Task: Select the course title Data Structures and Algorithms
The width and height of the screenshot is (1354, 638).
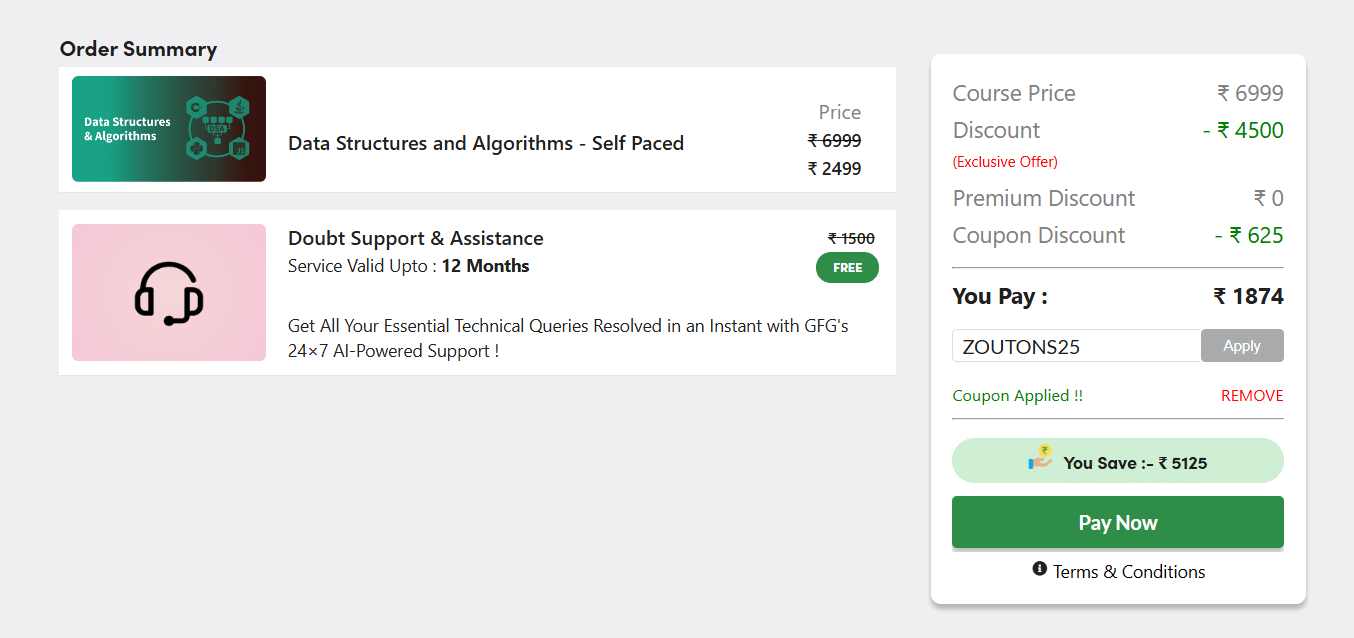Action: 485,143
